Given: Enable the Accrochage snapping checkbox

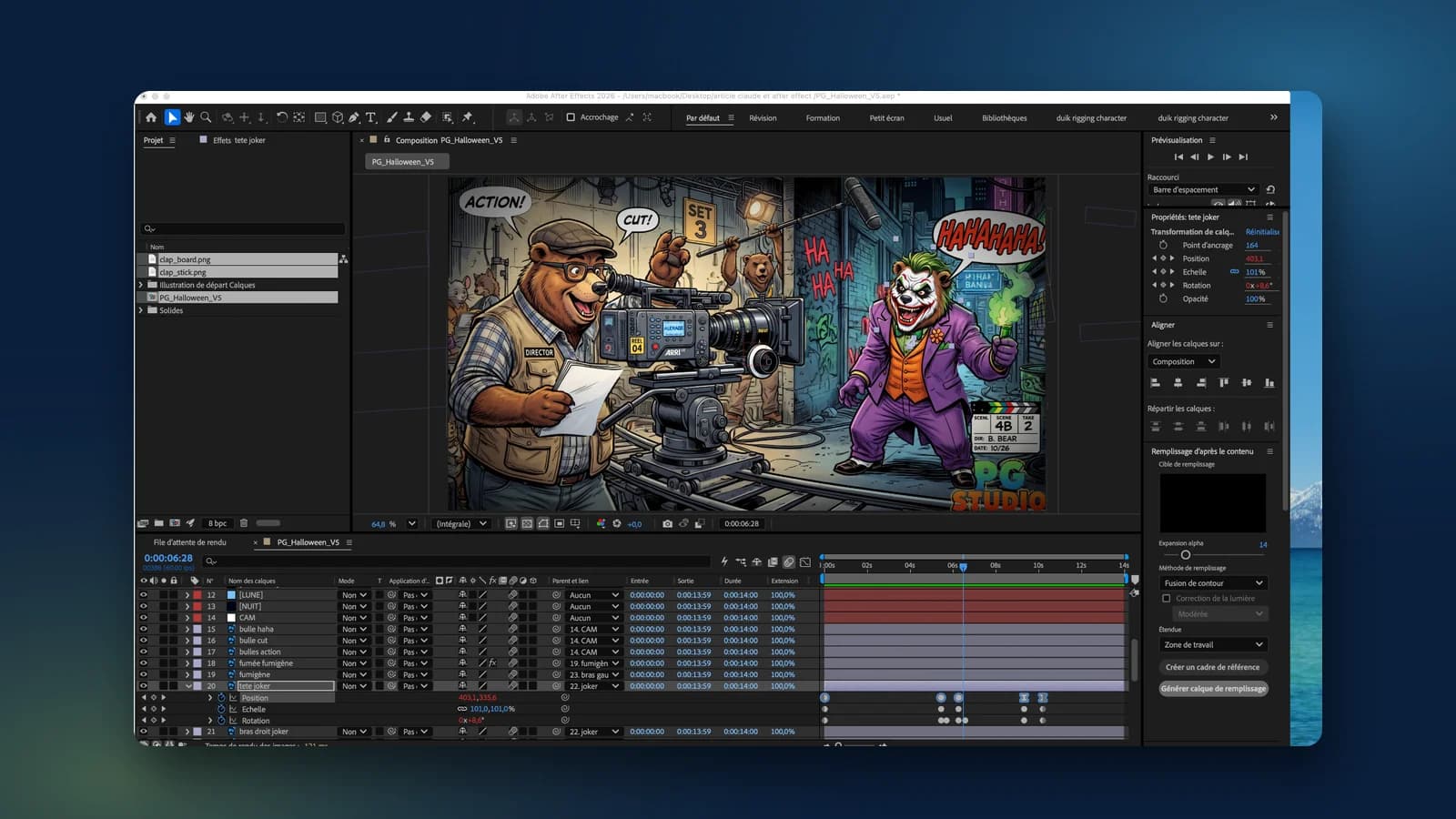Looking at the screenshot, I should (571, 117).
